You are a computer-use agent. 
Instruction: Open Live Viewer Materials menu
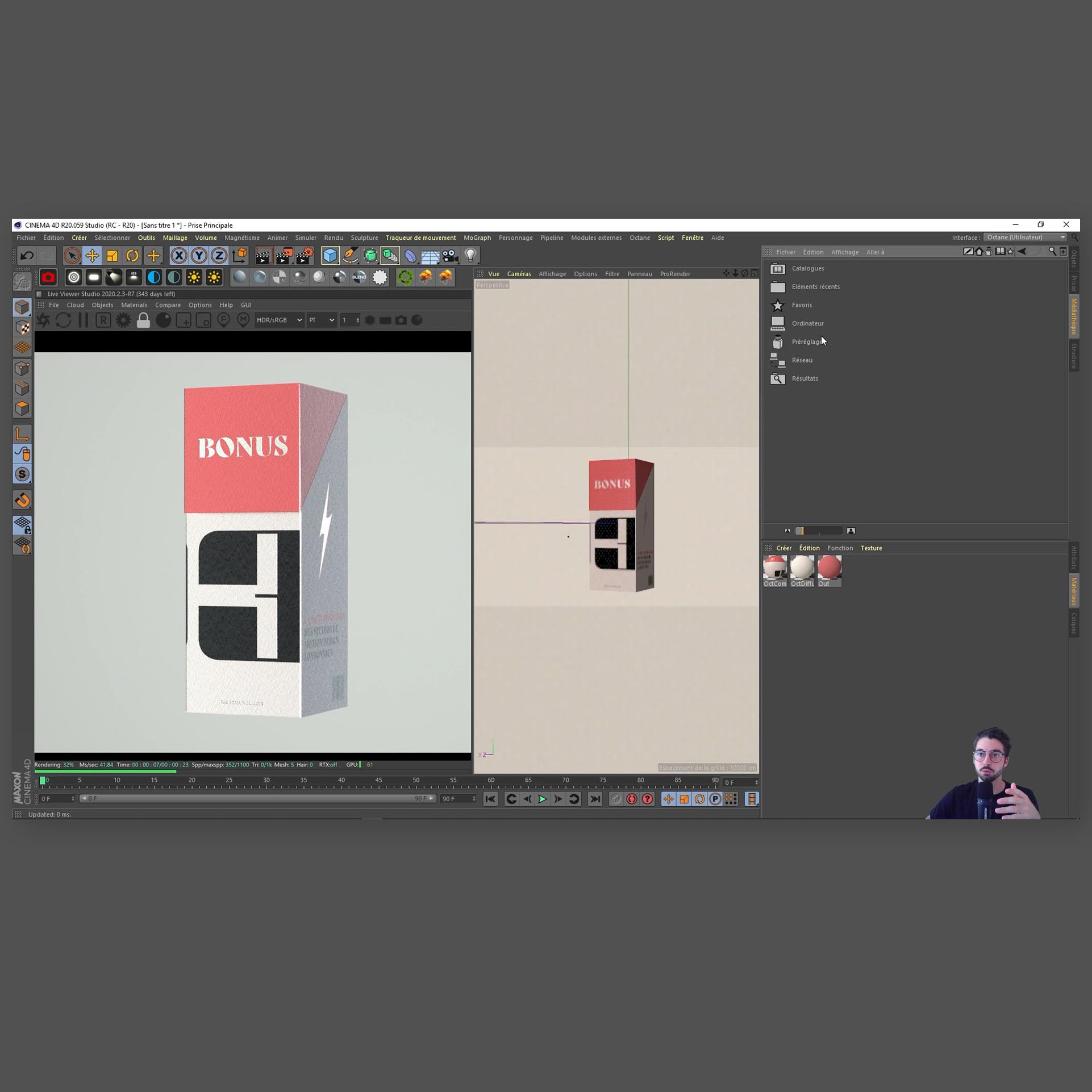coord(134,305)
